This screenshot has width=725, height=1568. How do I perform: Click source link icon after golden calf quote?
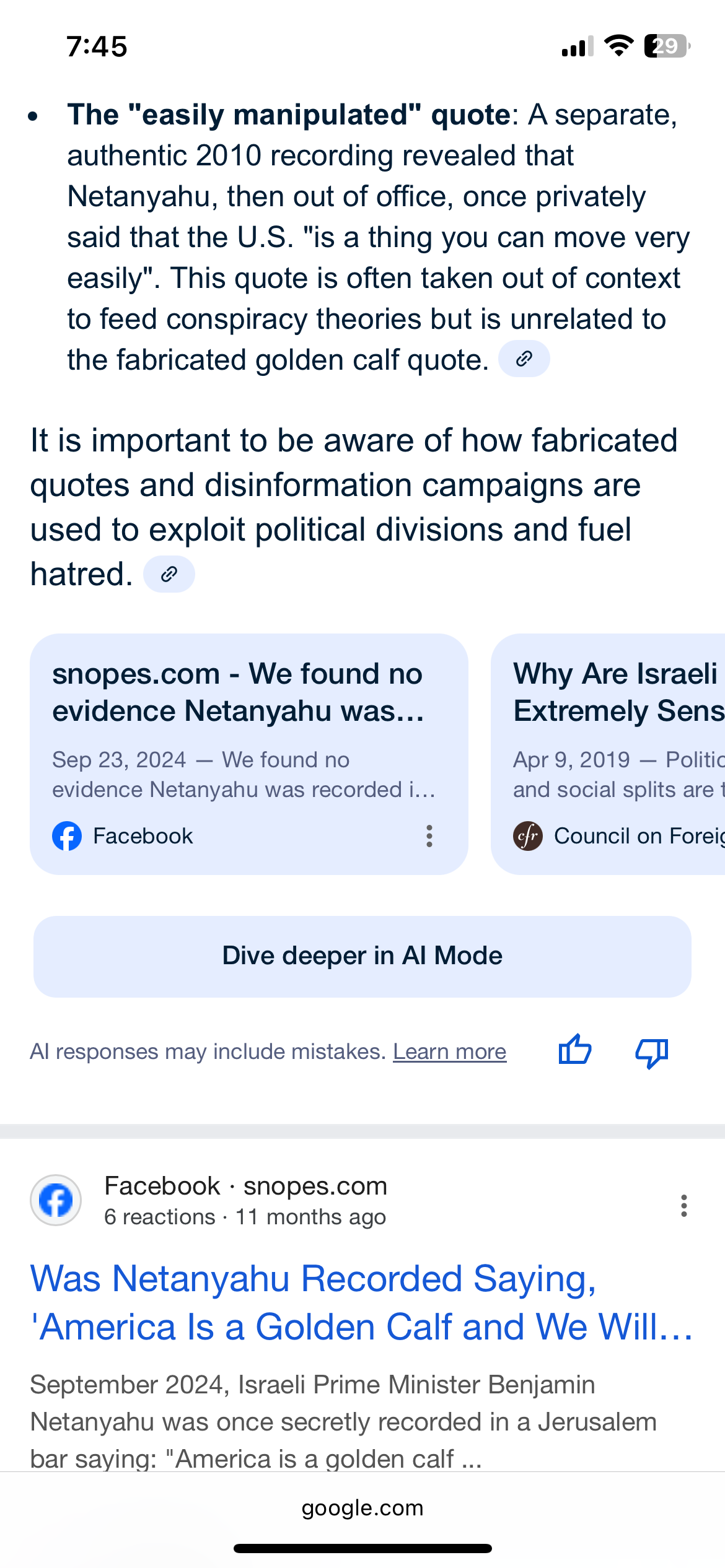click(x=524, y=359)
